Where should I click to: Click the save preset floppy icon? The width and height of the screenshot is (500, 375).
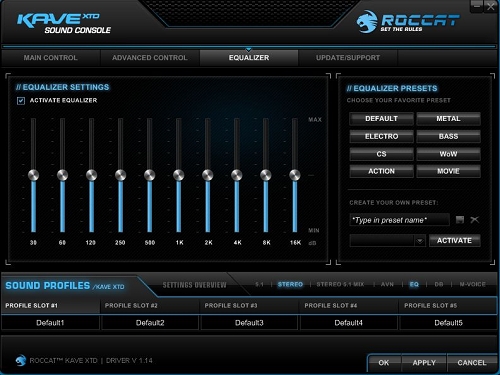pos(460,220)
